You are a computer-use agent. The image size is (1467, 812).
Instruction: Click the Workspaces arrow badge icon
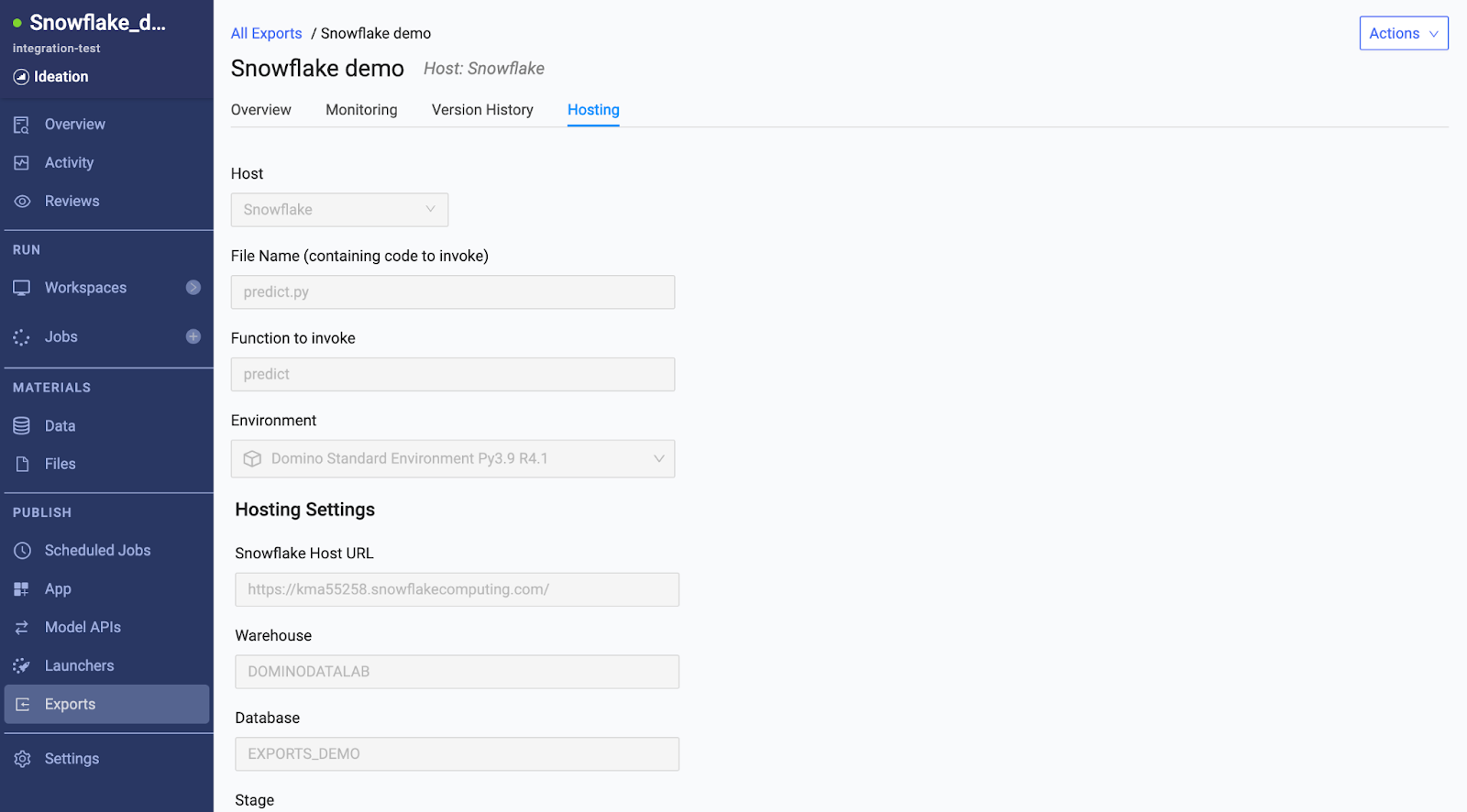193,288
